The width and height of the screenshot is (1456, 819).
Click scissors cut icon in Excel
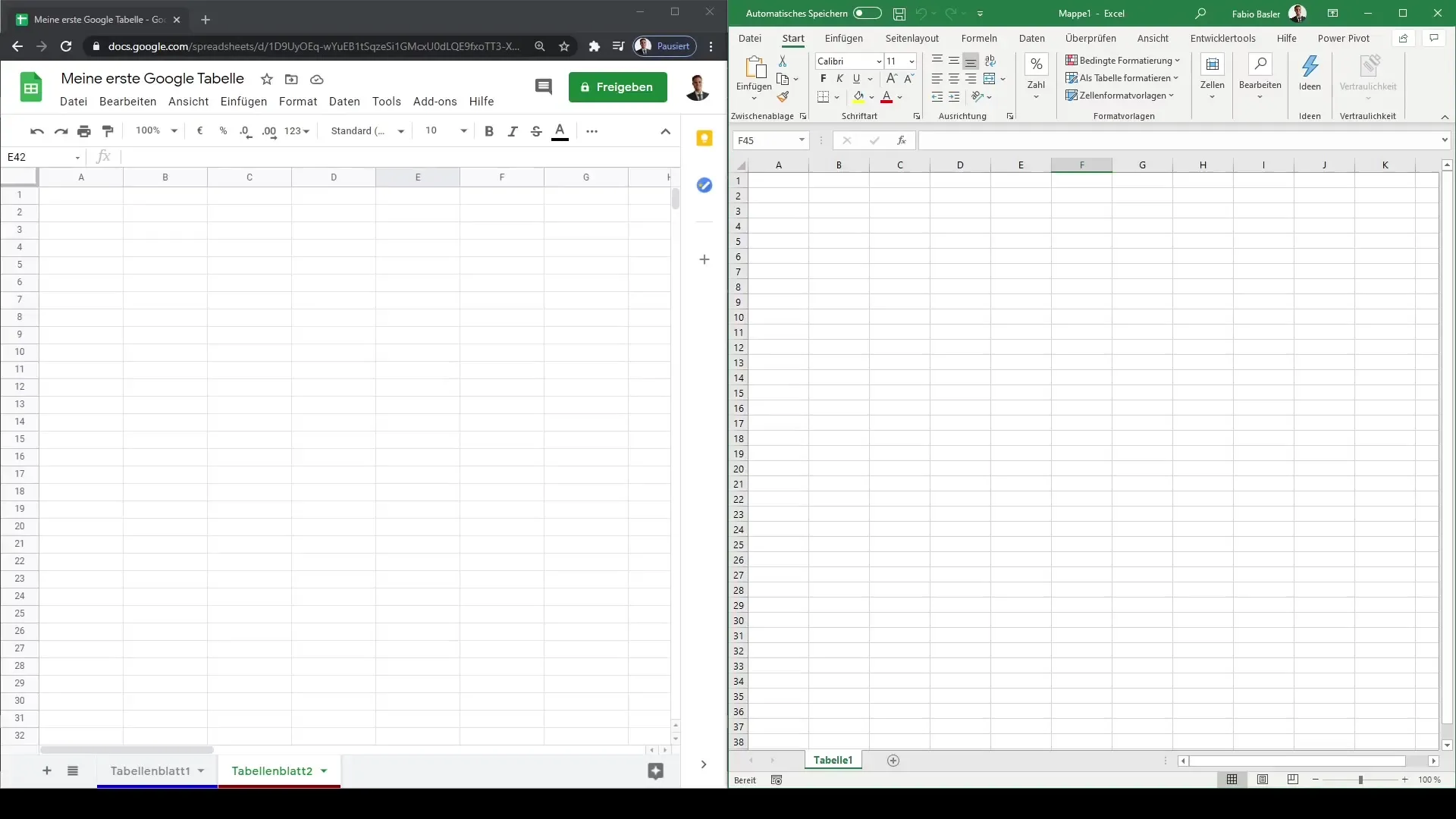pos(783,61)
